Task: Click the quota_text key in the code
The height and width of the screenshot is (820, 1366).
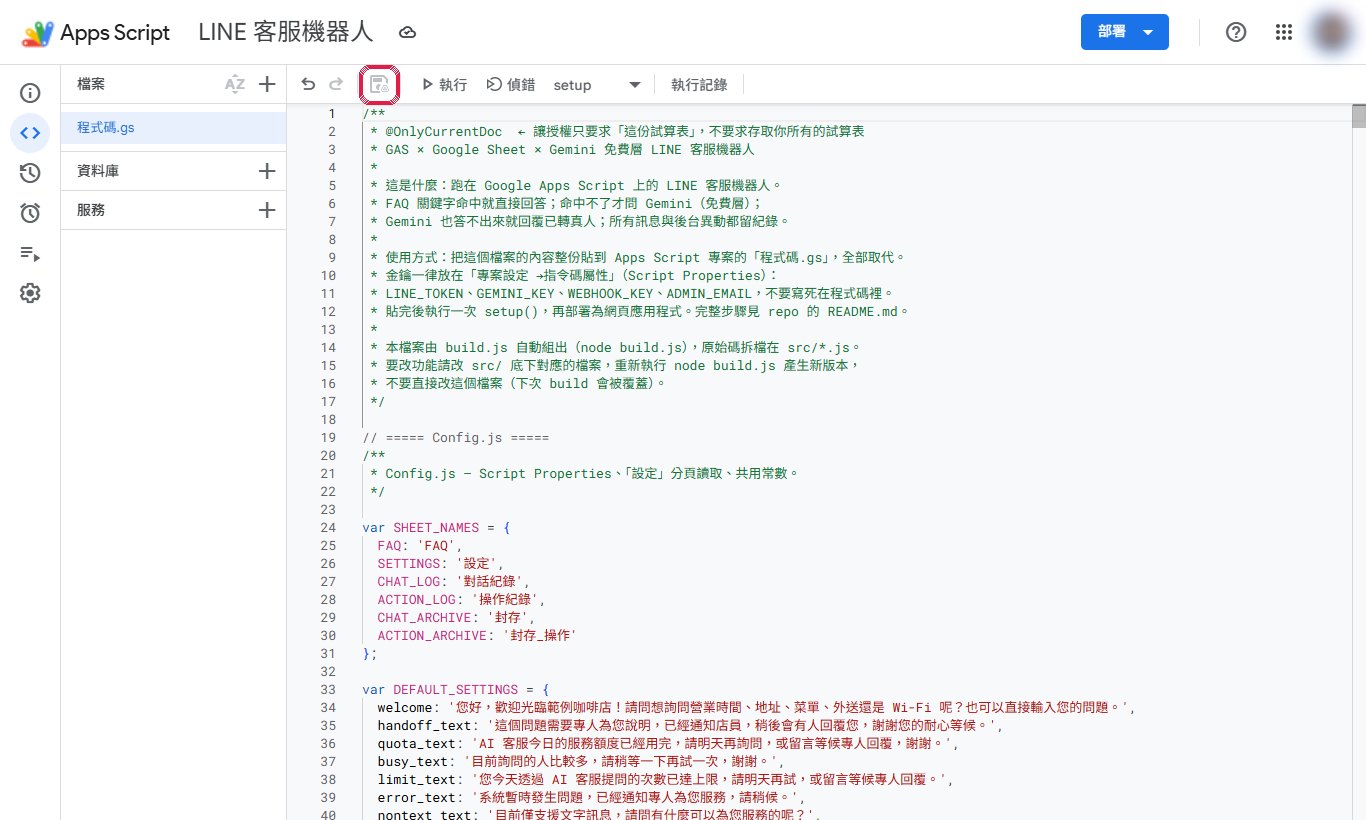Action: [414, 743]
